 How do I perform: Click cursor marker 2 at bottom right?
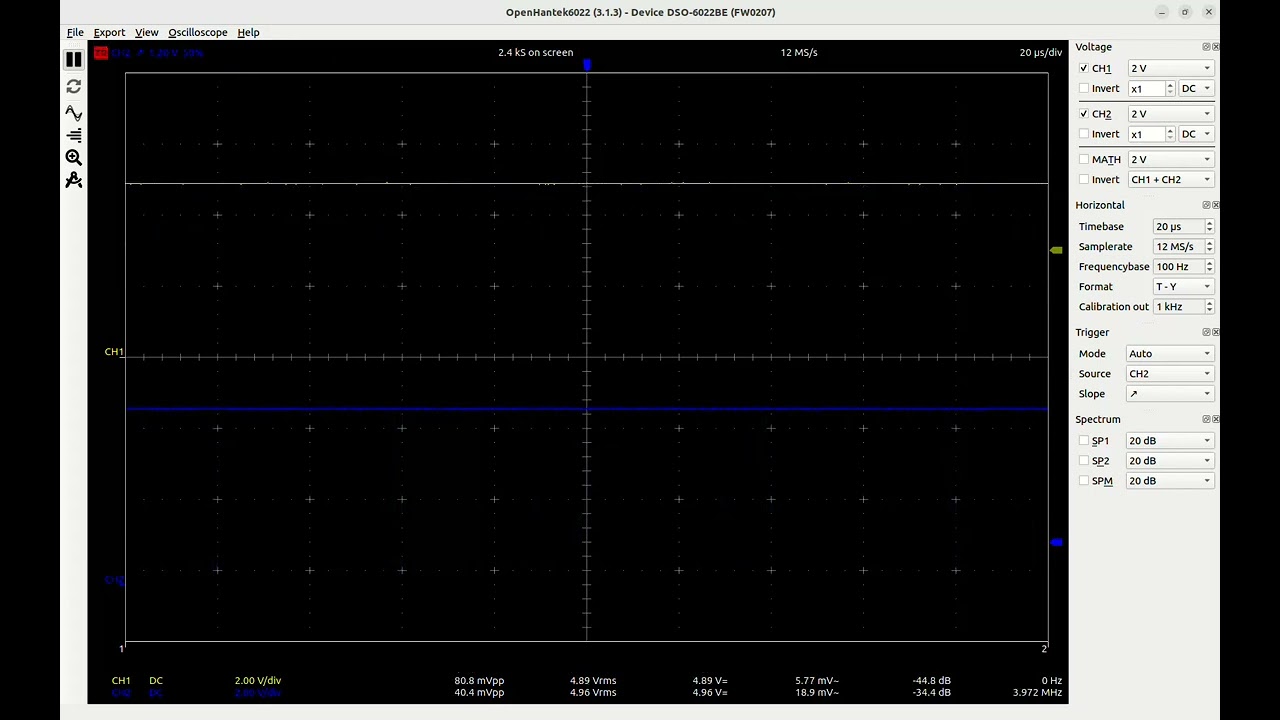pos(1044,649)
